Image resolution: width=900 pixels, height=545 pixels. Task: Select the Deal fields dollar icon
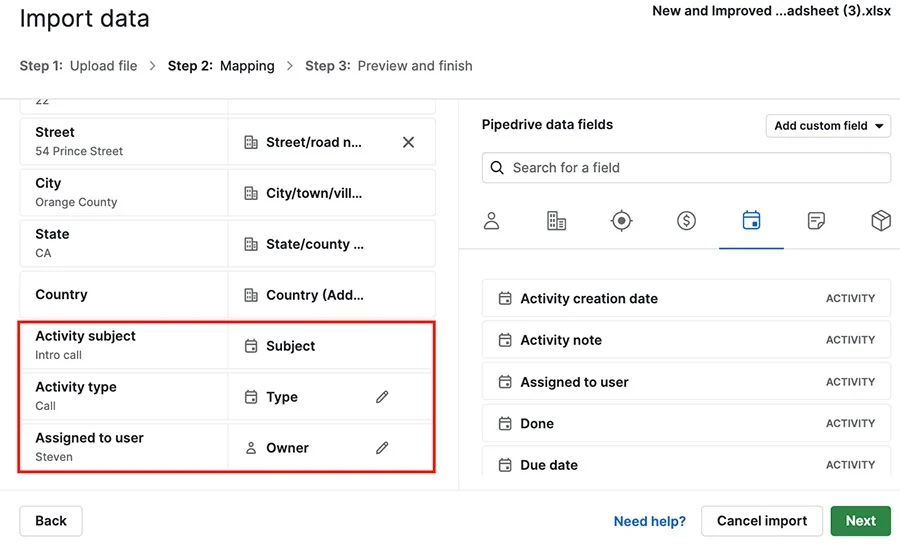[686, 221]
